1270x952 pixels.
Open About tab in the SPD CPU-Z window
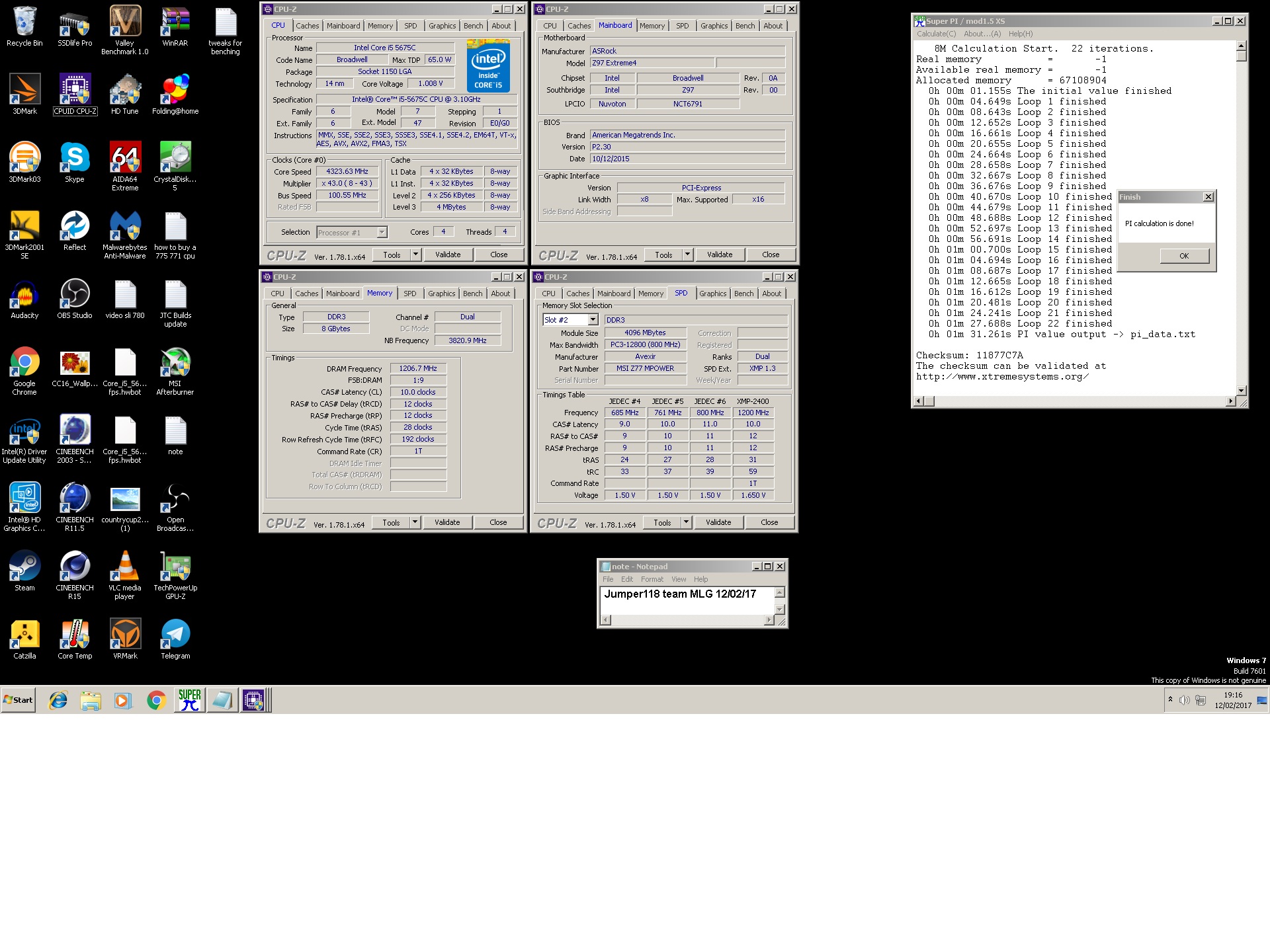click(x=772, y=294)
